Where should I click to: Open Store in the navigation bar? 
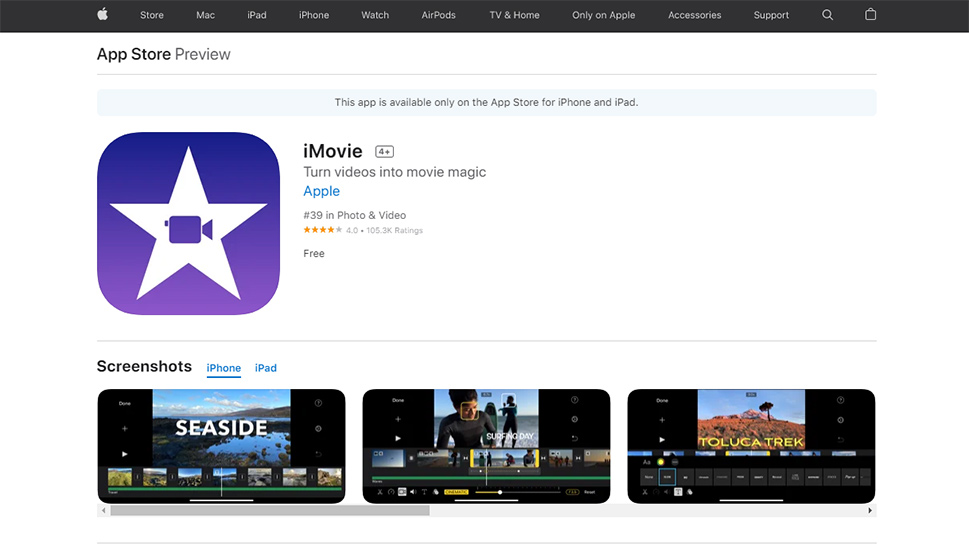[x=151, y=15]
